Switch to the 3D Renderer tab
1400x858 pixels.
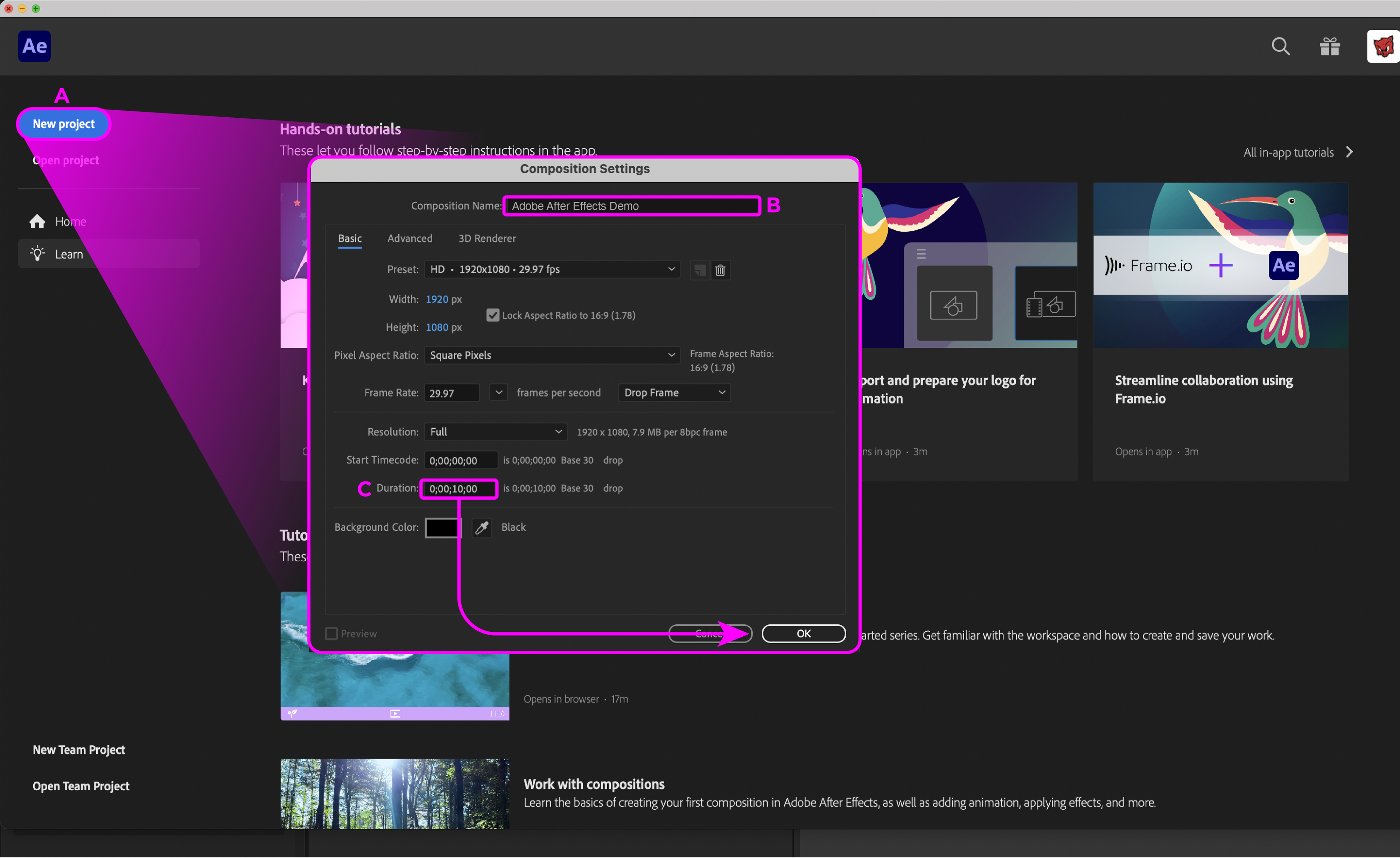coord(487,238)
